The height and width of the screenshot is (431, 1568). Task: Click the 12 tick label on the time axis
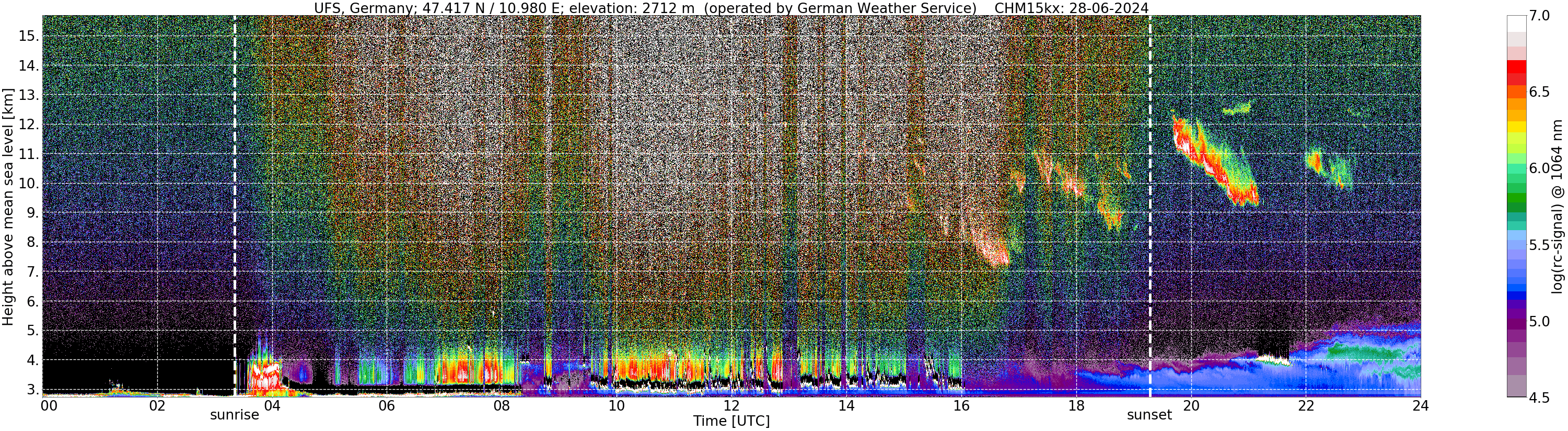click(x=731, y=405)
